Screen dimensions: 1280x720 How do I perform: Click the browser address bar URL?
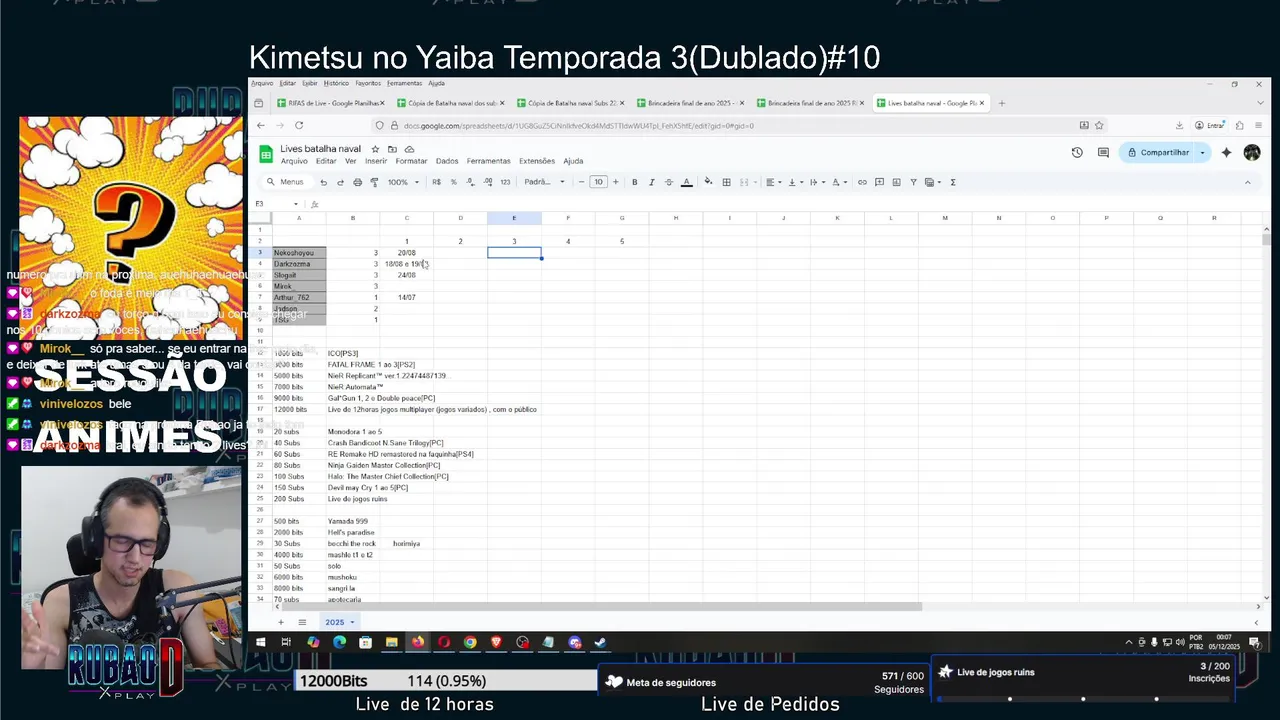pyautogui.click(x=578, y=126)
